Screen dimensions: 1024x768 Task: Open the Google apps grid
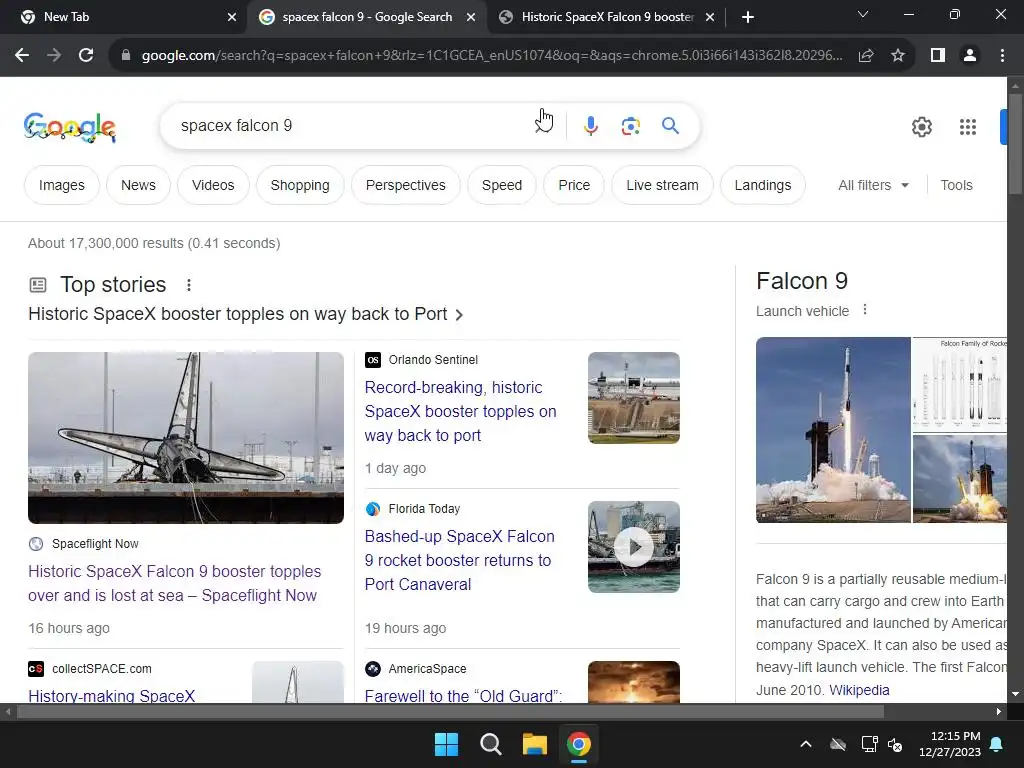[968, 127]
